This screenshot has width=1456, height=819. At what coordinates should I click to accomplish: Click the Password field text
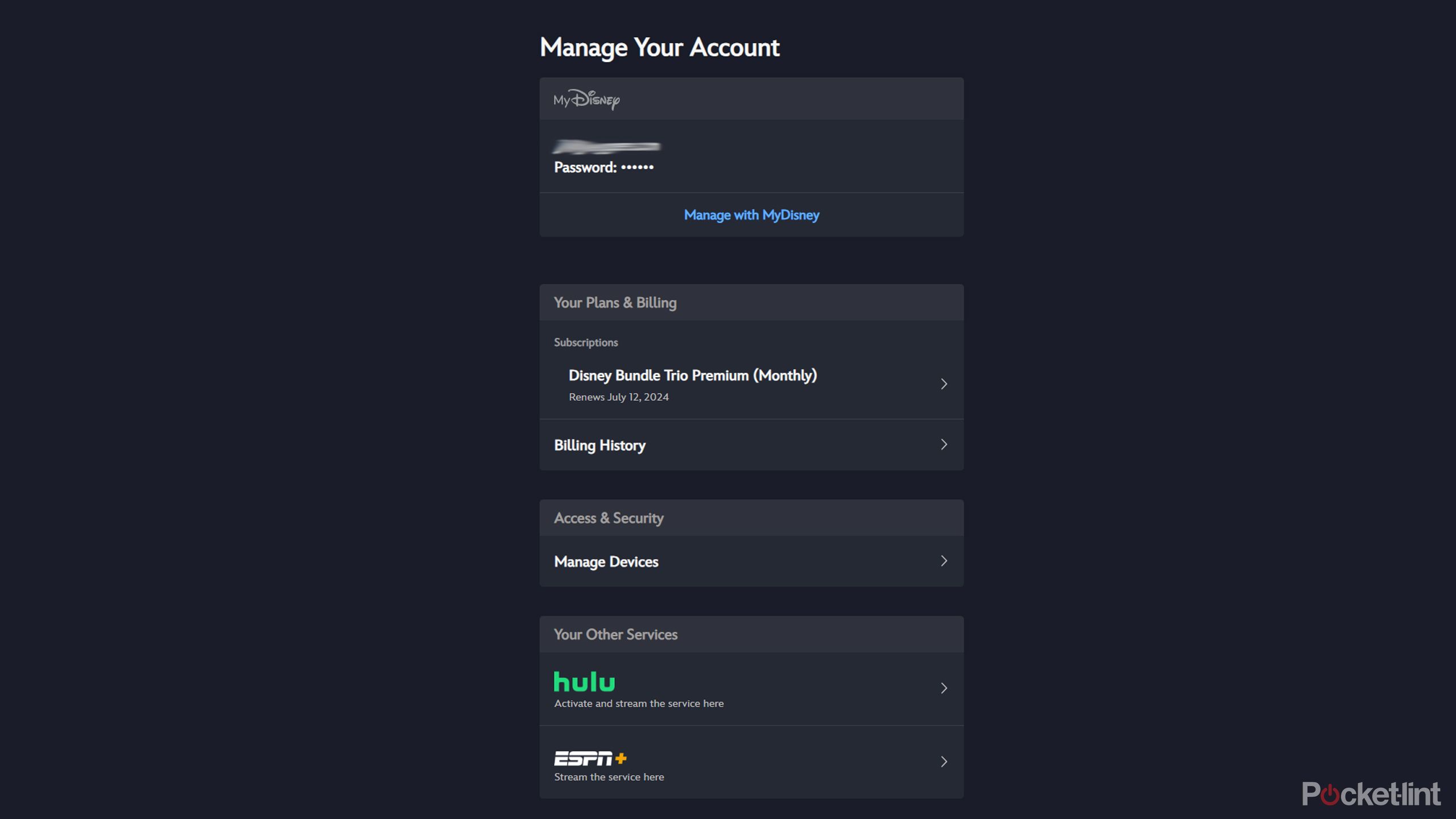point(603,167)
